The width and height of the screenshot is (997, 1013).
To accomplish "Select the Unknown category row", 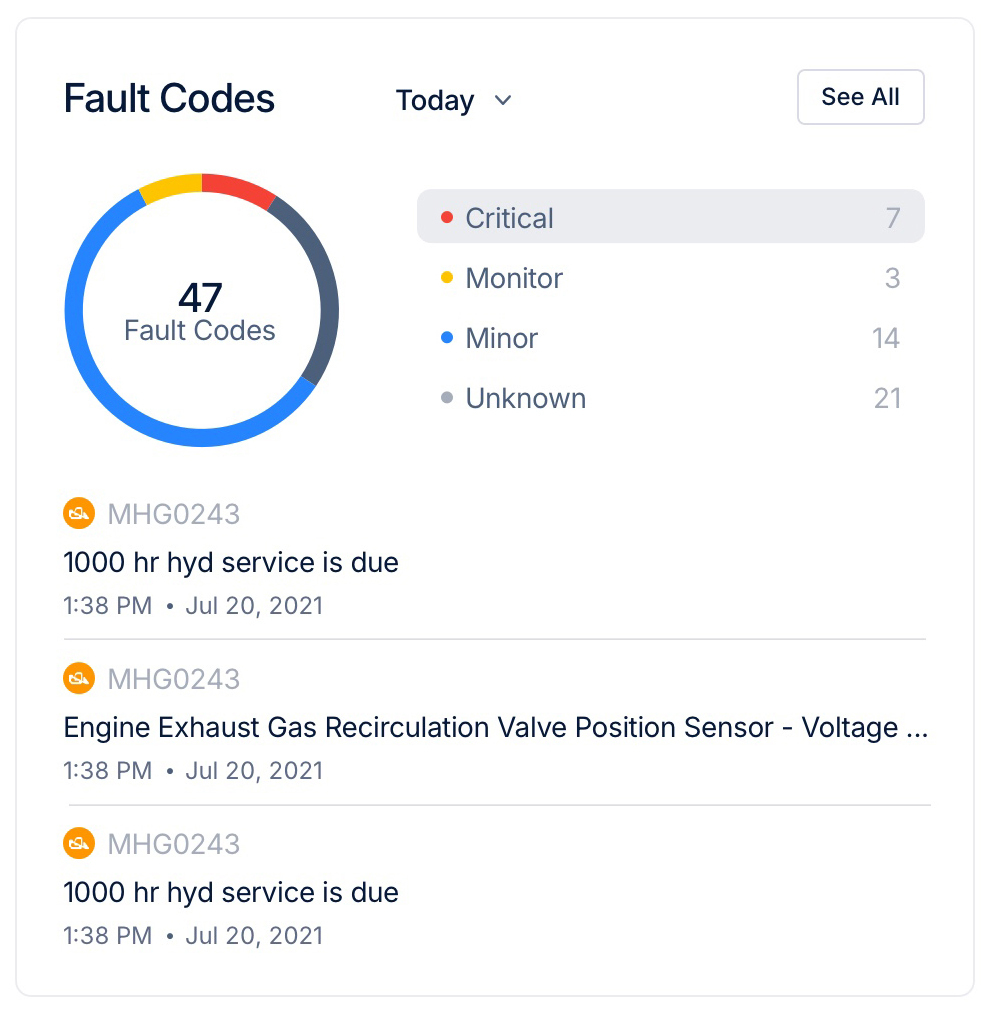I will 670,398.
